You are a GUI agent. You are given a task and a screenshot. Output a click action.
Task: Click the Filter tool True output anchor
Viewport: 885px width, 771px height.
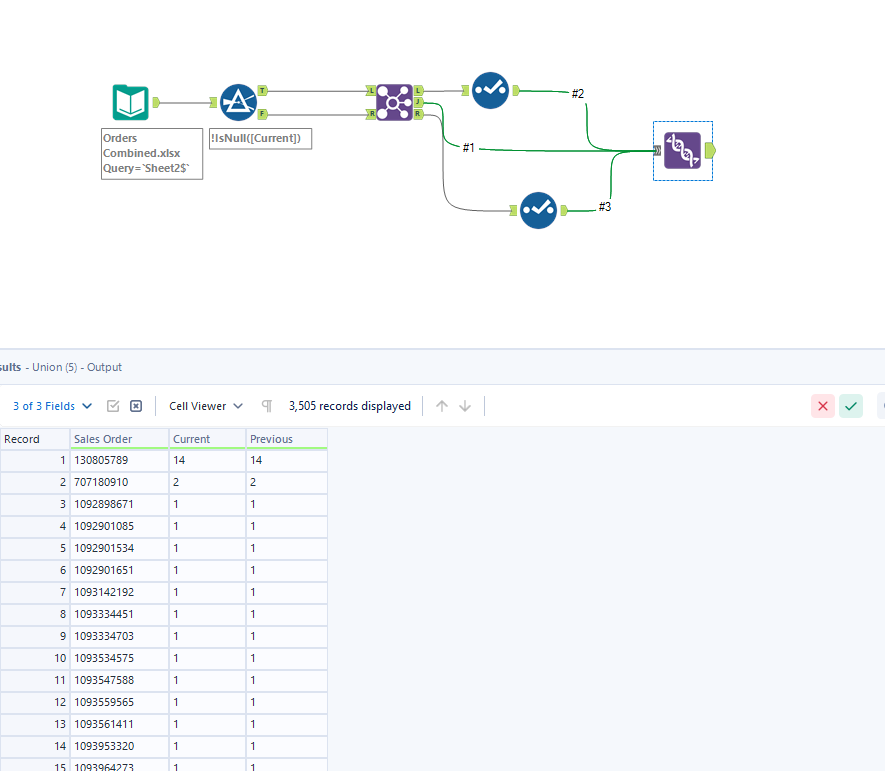pos(262,90)
